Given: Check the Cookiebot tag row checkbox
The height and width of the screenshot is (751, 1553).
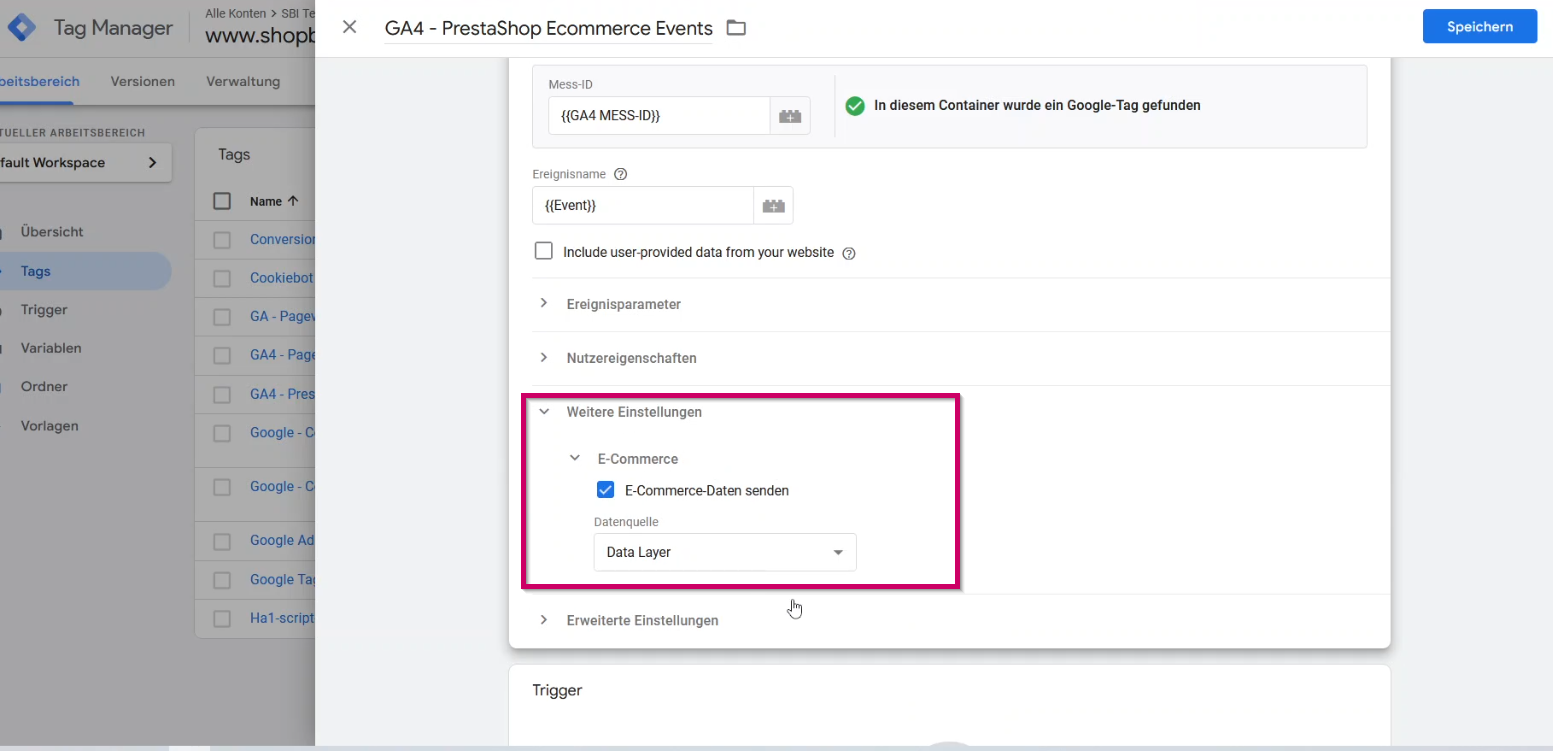Looking at the screenshot, I should [222, 279].
